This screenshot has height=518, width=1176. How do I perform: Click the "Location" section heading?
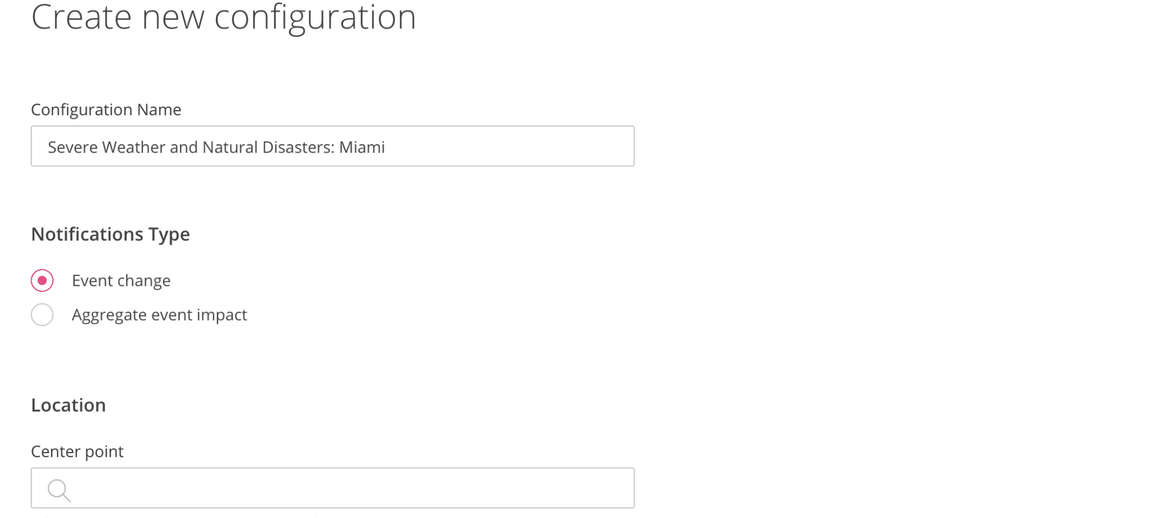68,405
